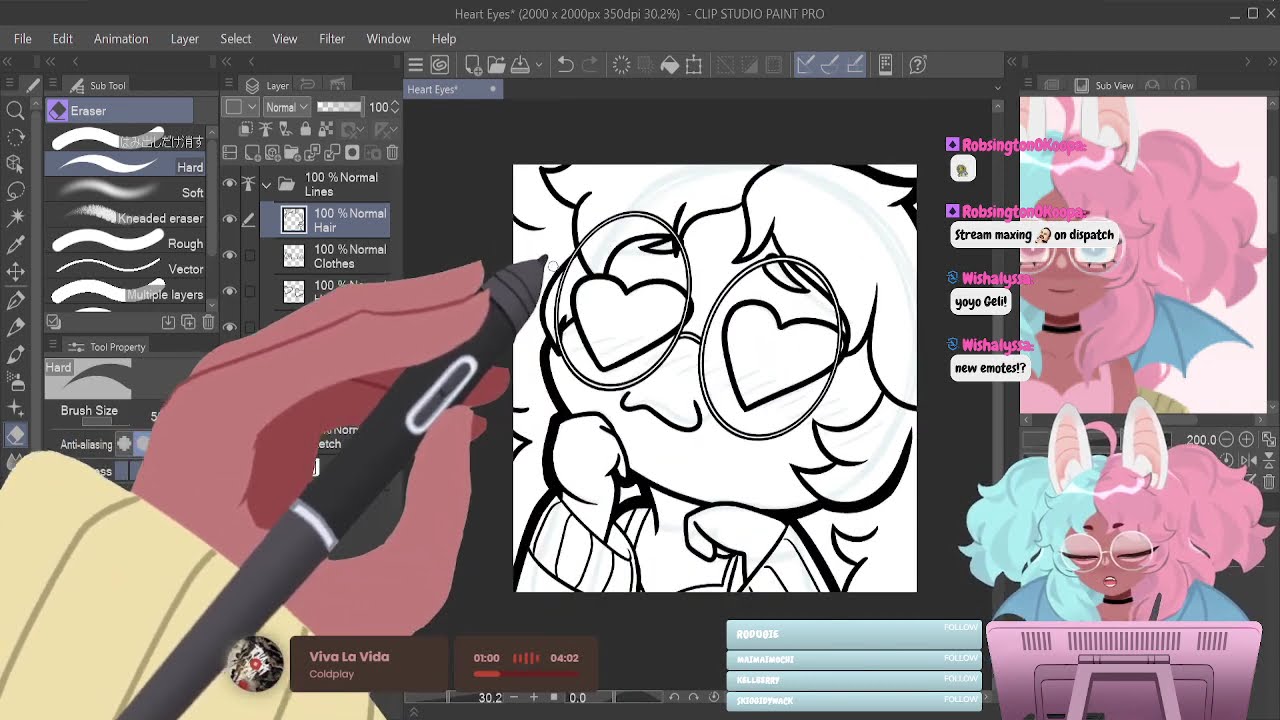Select the Operation object tool
This screenshot has height=720, width=1280.
click(15, 164)
